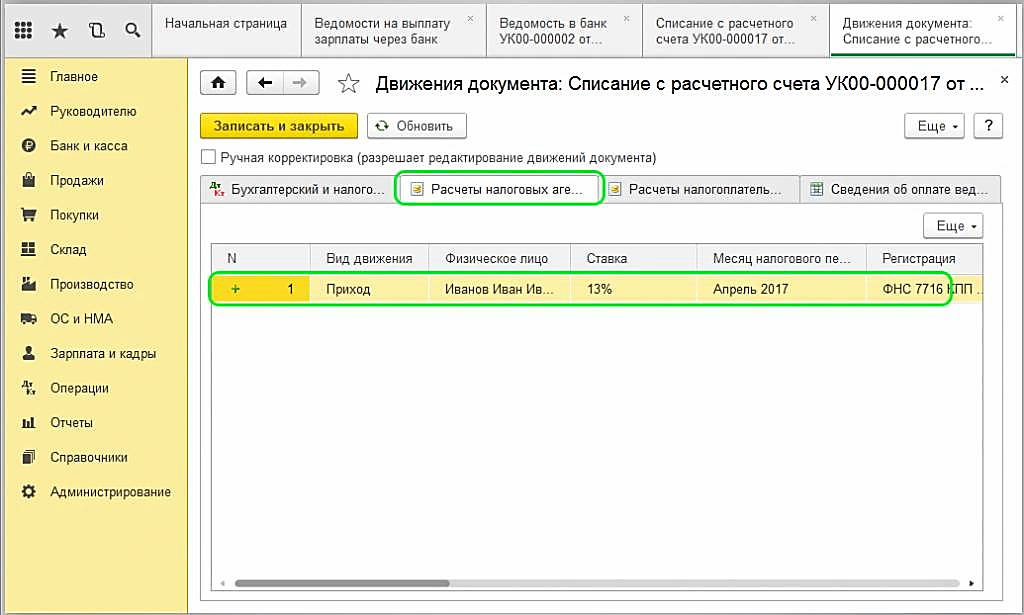The image size is (1024, 615).
Task: Click the scrollbar left arrow
Action: 222,583
